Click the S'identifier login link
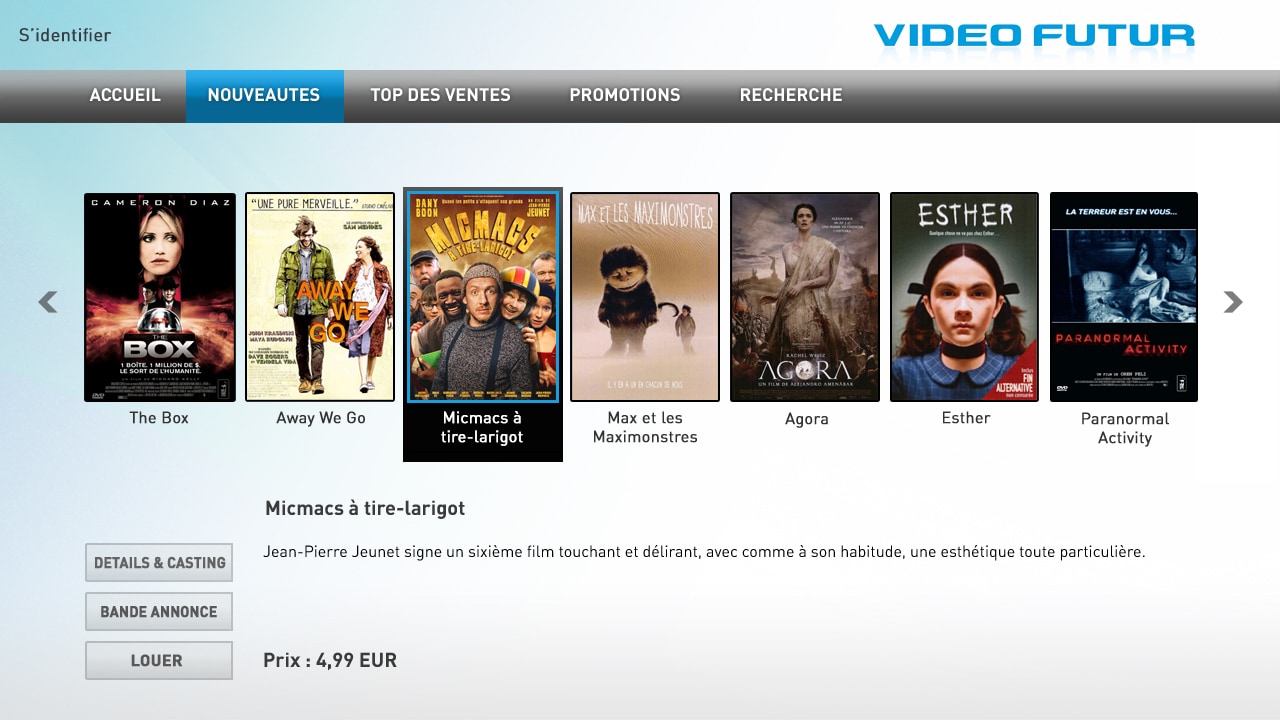Viewport: 1280px width, 720px height. 65,35
